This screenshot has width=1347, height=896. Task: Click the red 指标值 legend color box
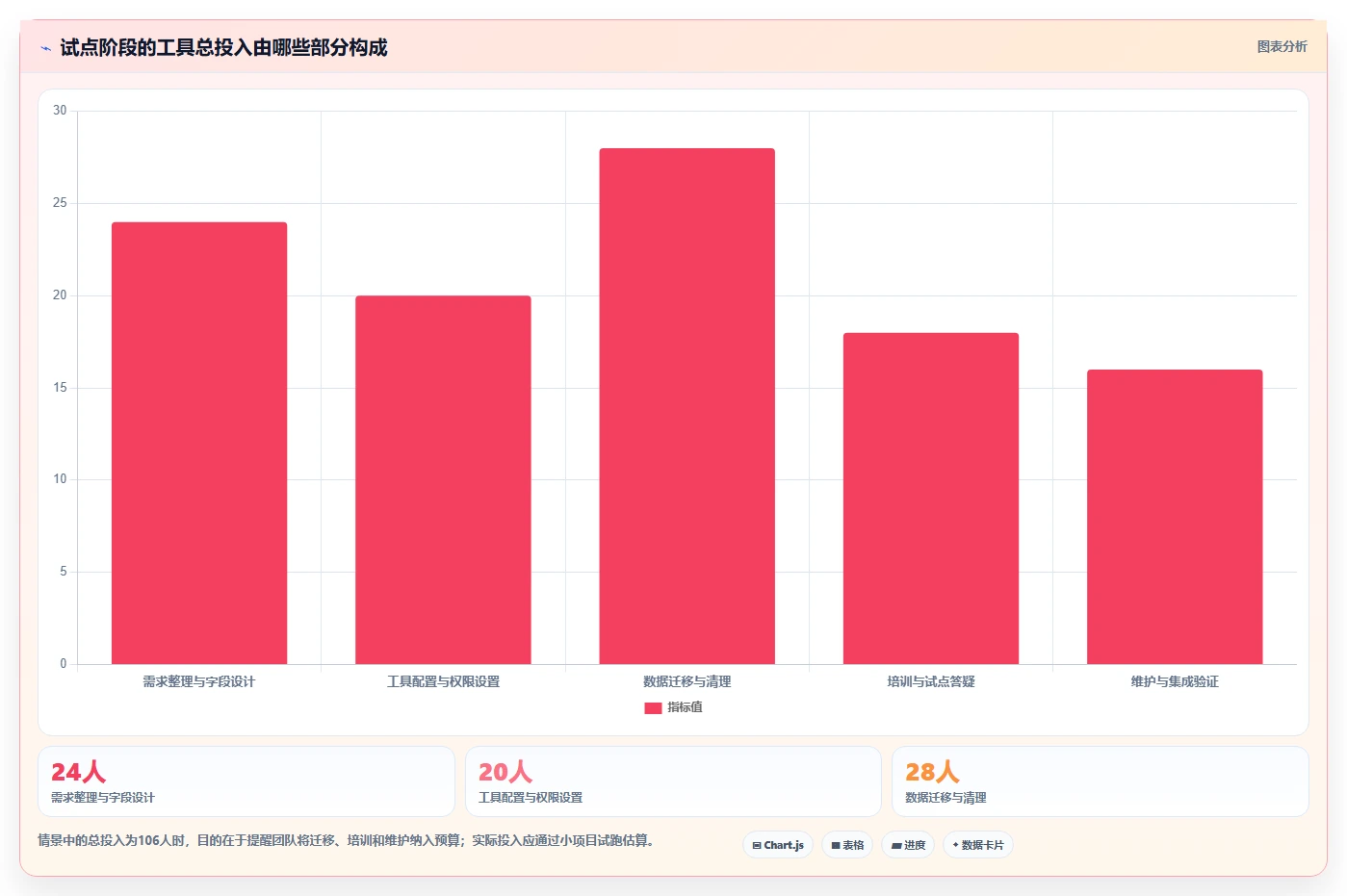point(653,707)
